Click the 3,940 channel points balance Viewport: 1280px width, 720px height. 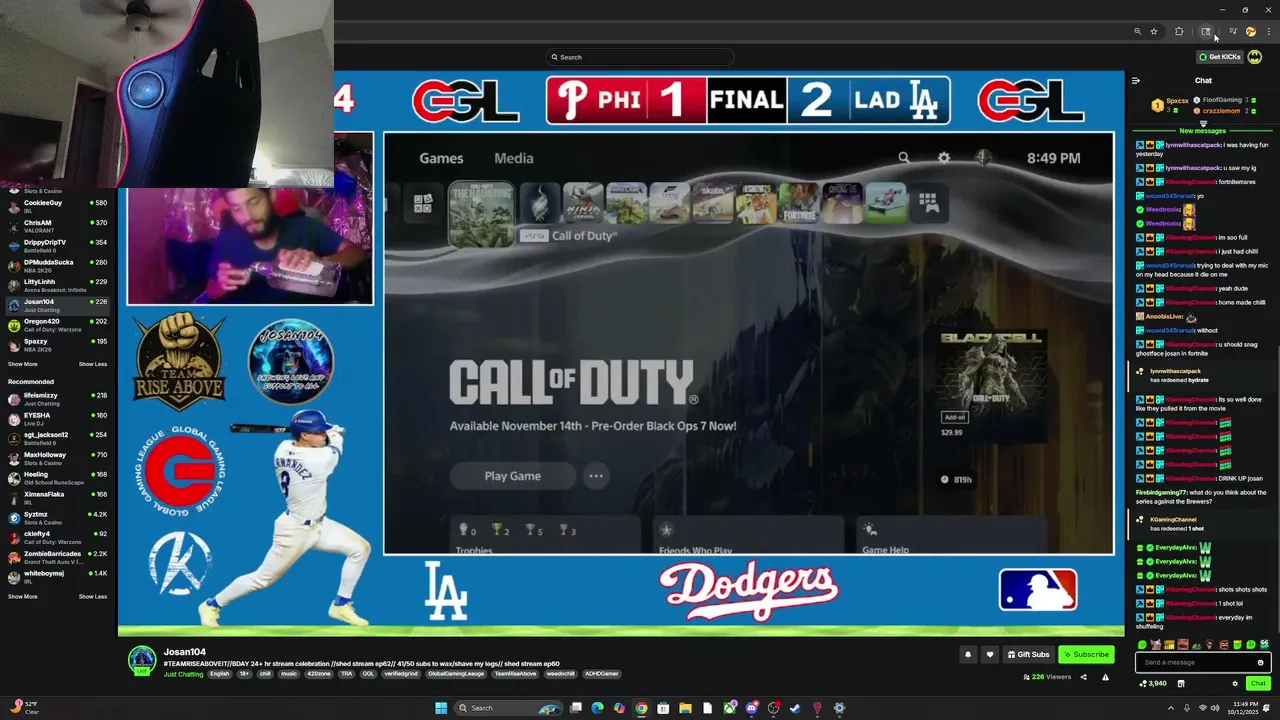click(1153, 684)
